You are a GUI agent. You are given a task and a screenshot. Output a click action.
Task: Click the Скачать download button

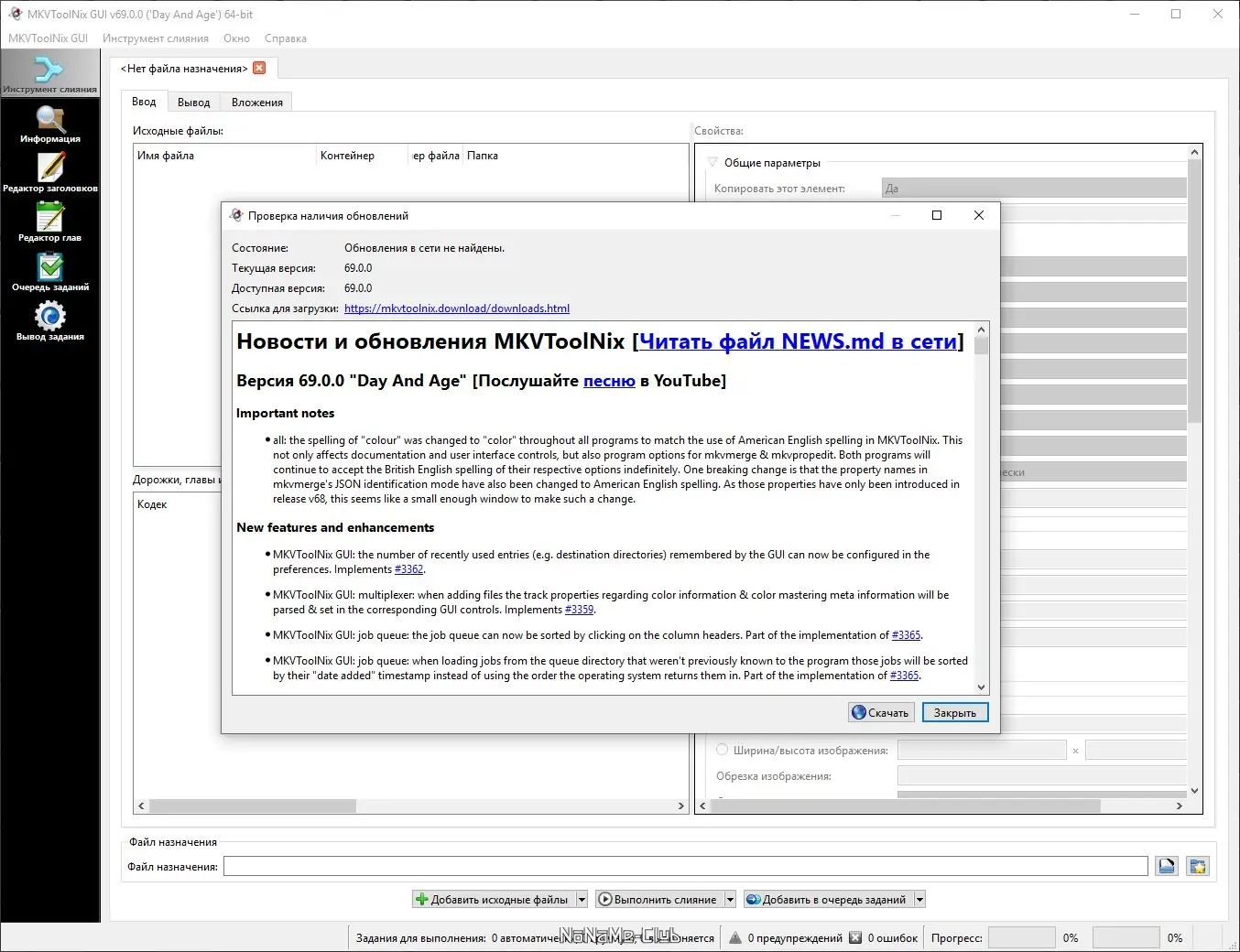[x=881, y=712]
